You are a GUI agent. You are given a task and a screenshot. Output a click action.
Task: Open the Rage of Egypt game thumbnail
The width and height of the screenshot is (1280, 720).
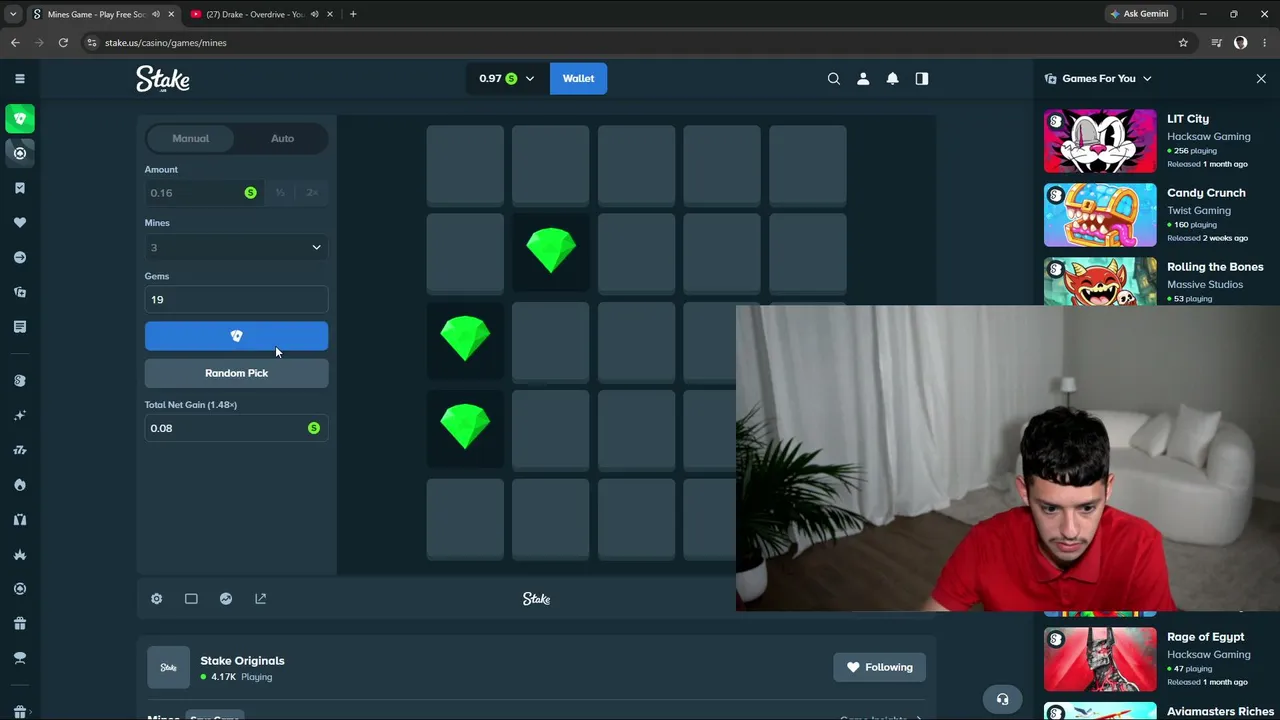(x=1100, y=659)
